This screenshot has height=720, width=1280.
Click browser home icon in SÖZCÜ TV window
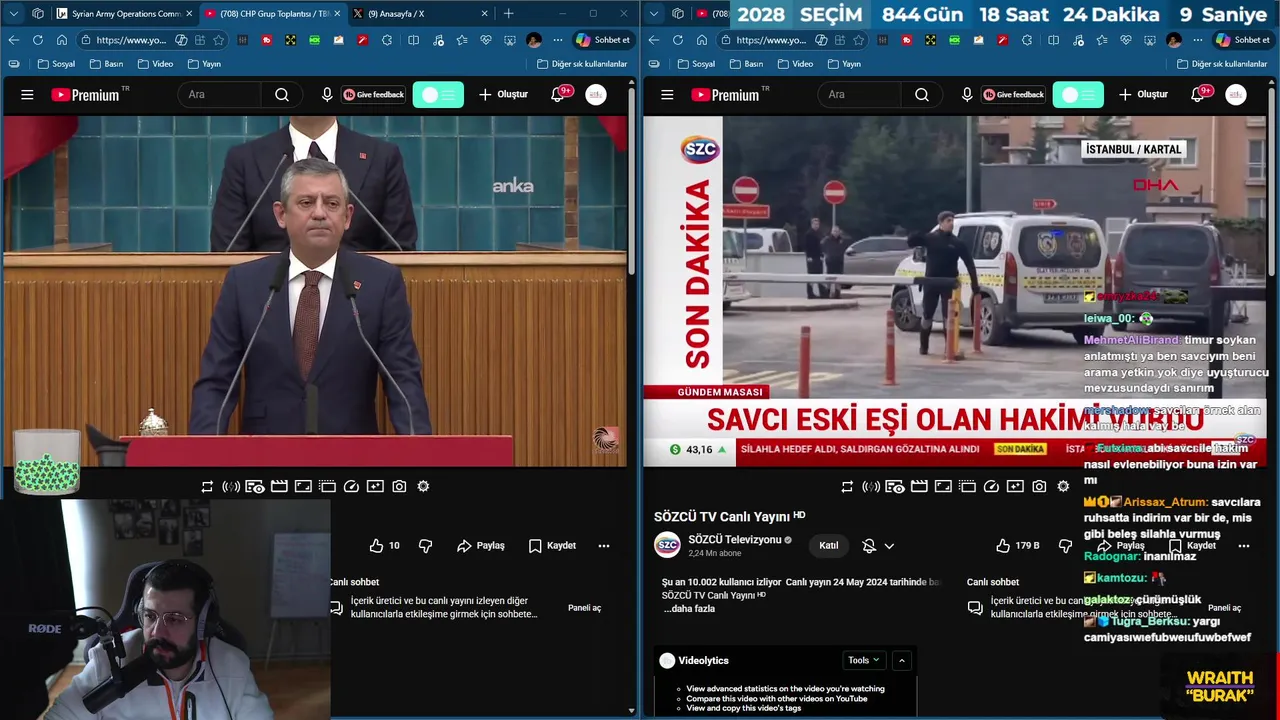tap(702, 40)
